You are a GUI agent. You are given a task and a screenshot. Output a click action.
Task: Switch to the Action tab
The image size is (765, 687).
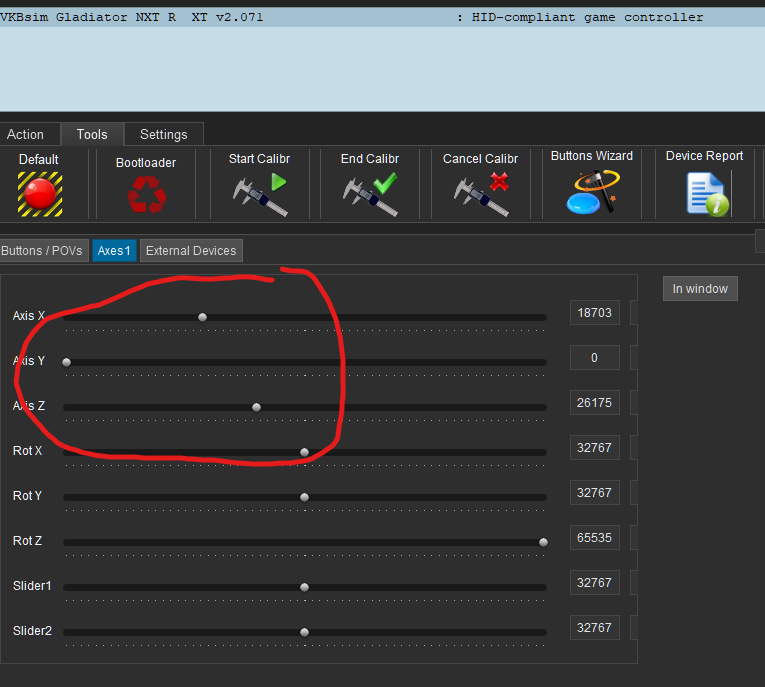[x=25, y=134]
